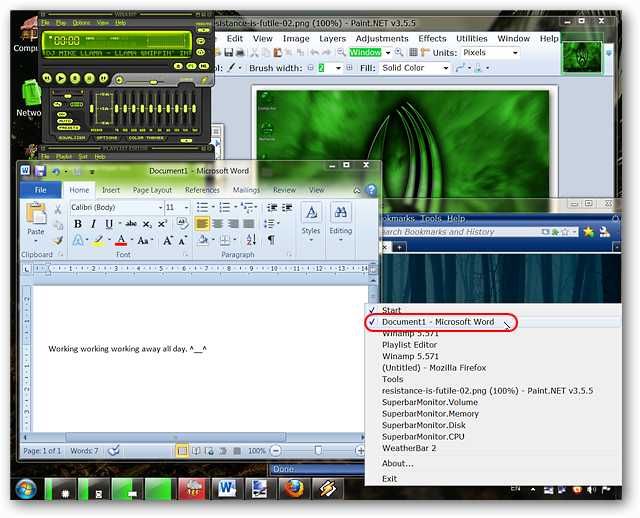
Task: Click the font color A icon
Action: tap(121, 240)
